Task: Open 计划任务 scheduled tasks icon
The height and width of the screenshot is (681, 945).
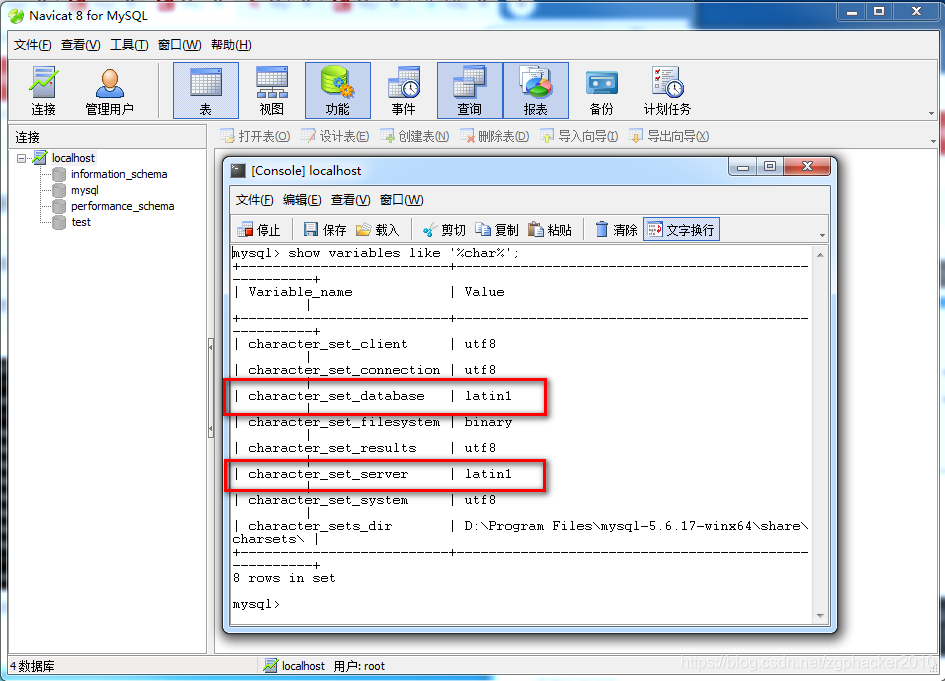Action: pos(667,91)
